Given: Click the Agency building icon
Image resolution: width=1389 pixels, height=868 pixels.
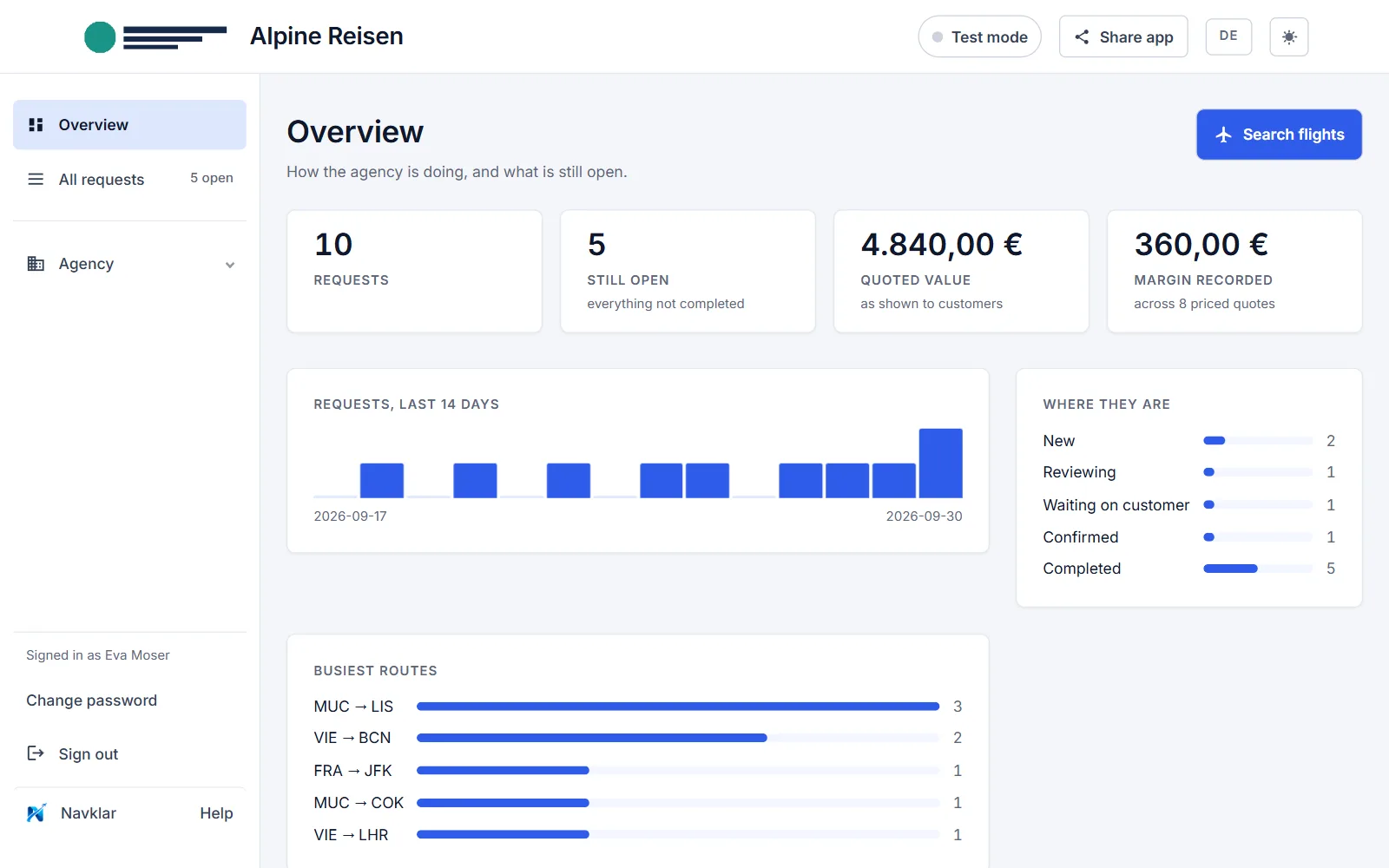Looking at the screenshot, I should pos(36,264).
